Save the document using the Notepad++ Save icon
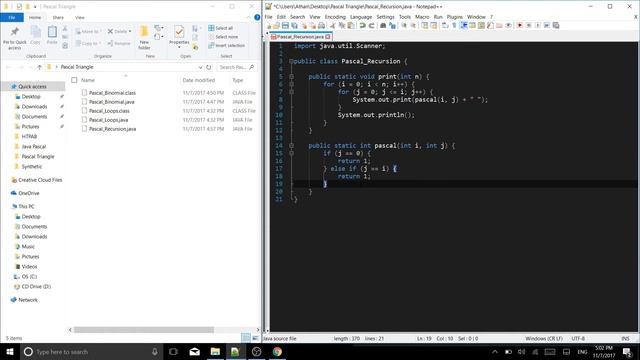 pyautogui.click(x=285, y=25)
